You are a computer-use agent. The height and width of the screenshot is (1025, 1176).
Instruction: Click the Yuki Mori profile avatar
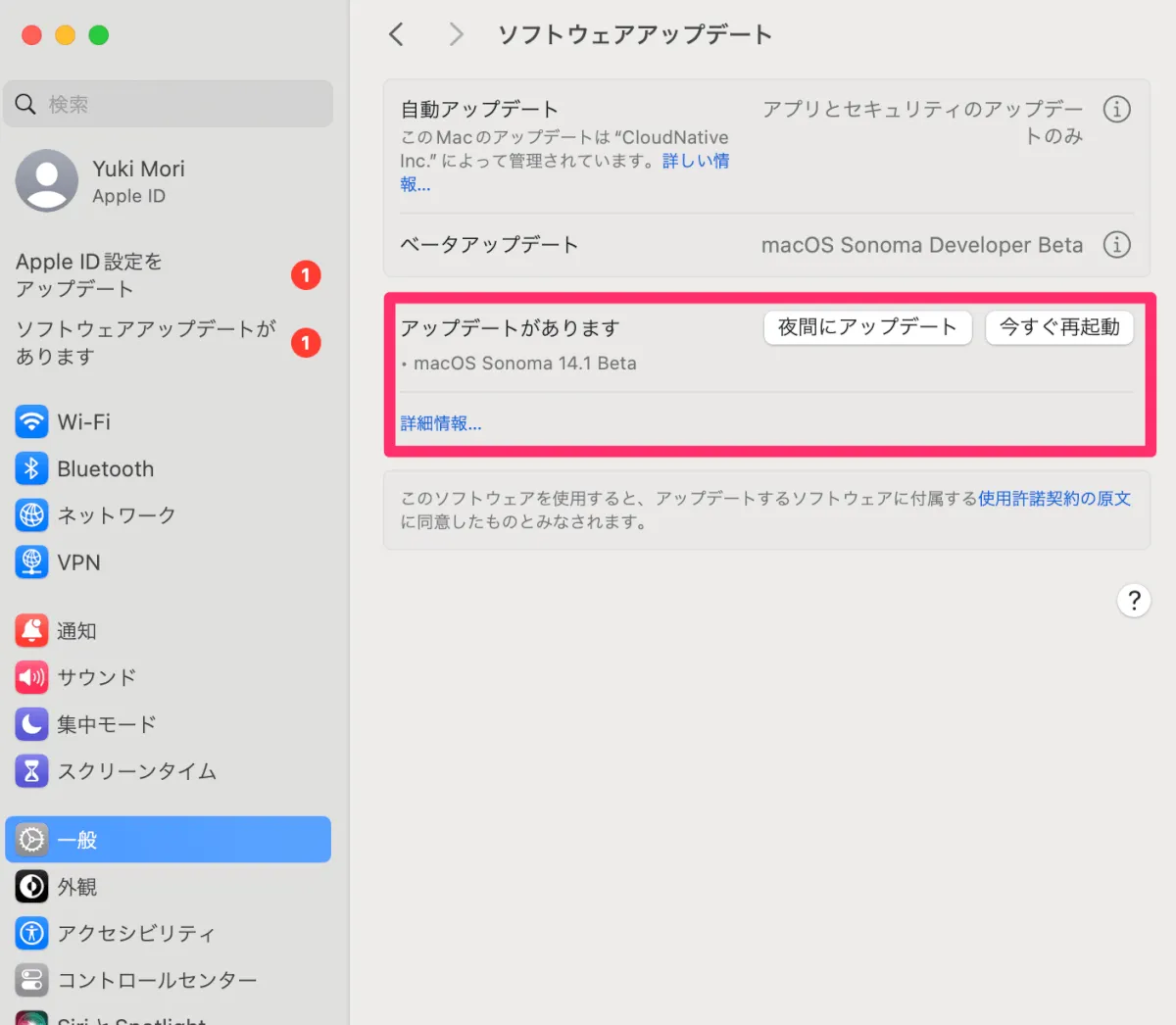[x=47, y=181]
